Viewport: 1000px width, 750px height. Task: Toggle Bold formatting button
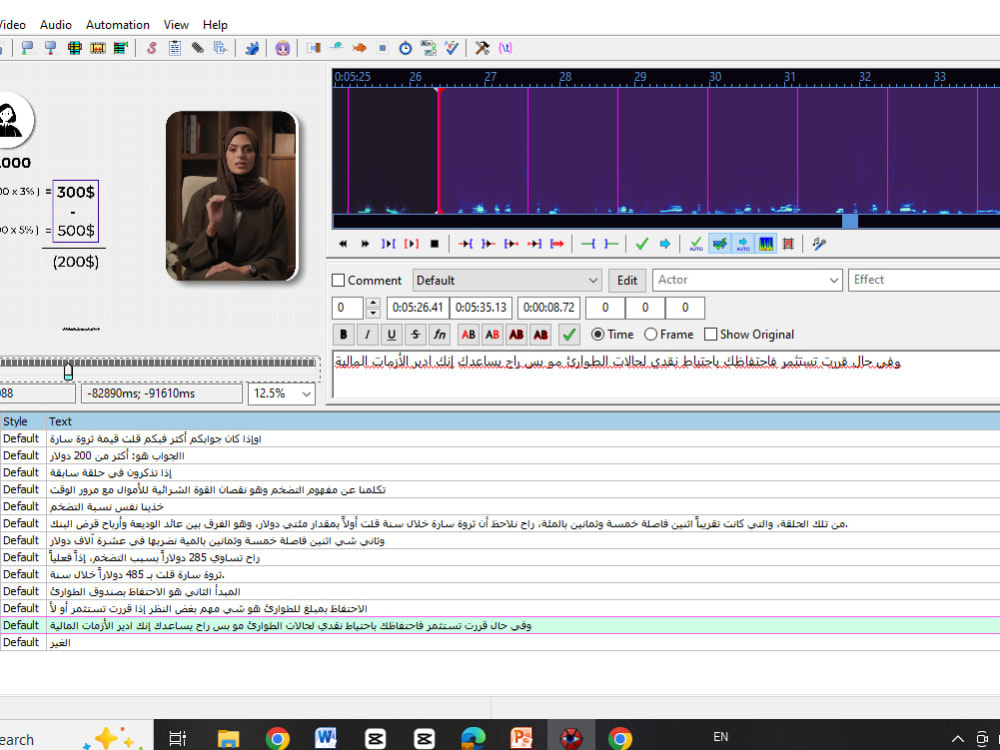click(x=343, y=334)
